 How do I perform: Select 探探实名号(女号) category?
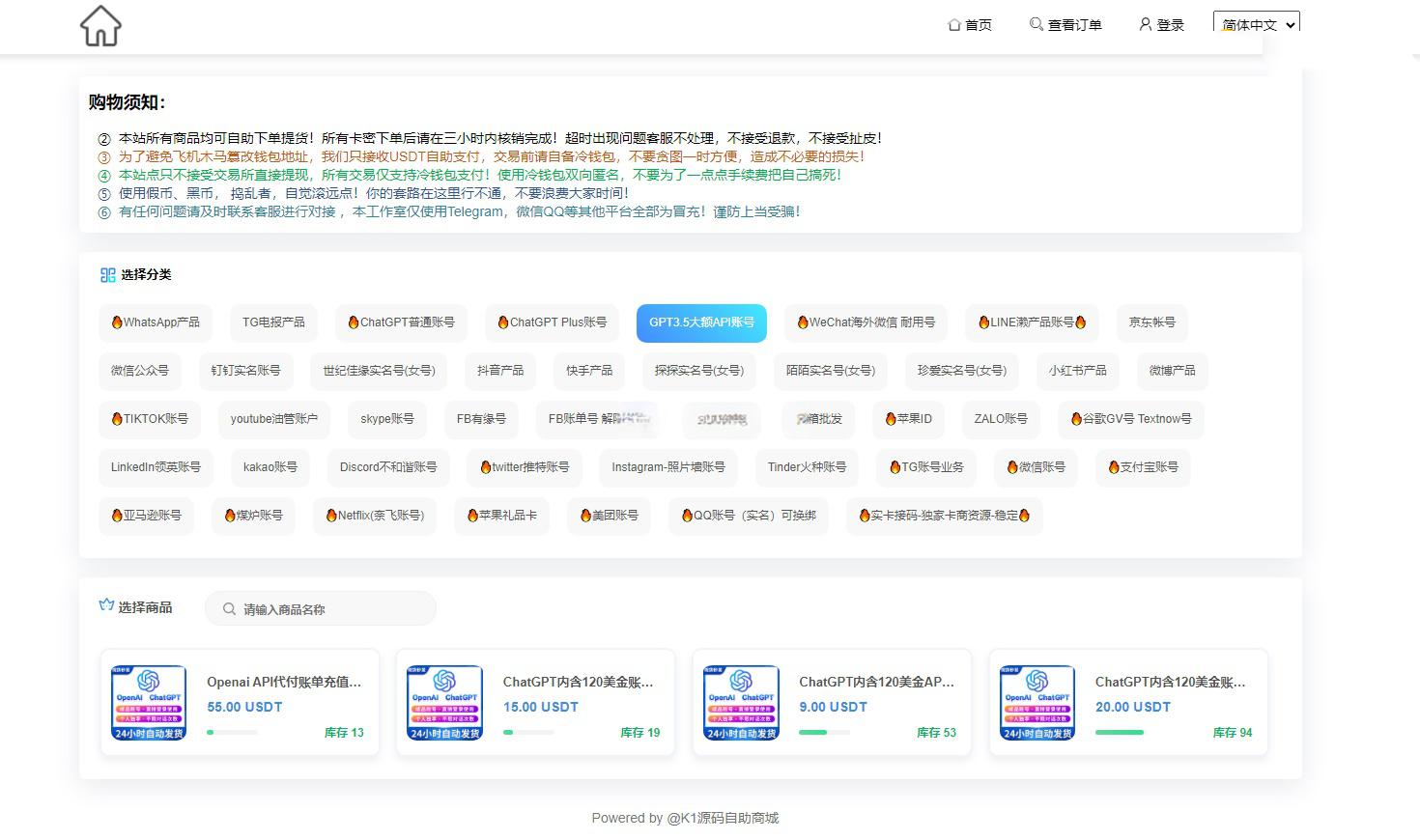pos(698,371)
